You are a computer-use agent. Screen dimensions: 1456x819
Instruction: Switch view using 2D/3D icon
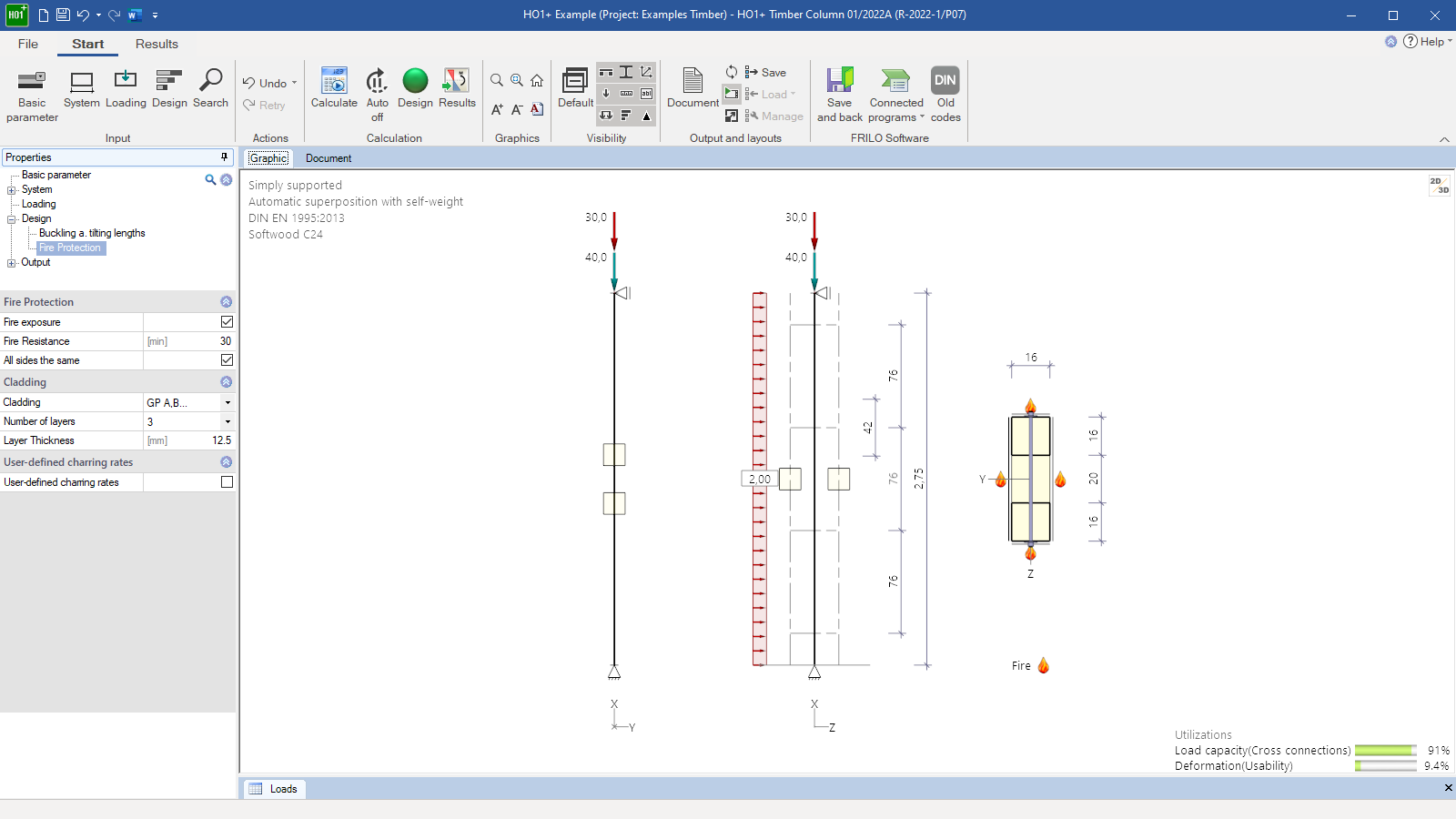1439,186
